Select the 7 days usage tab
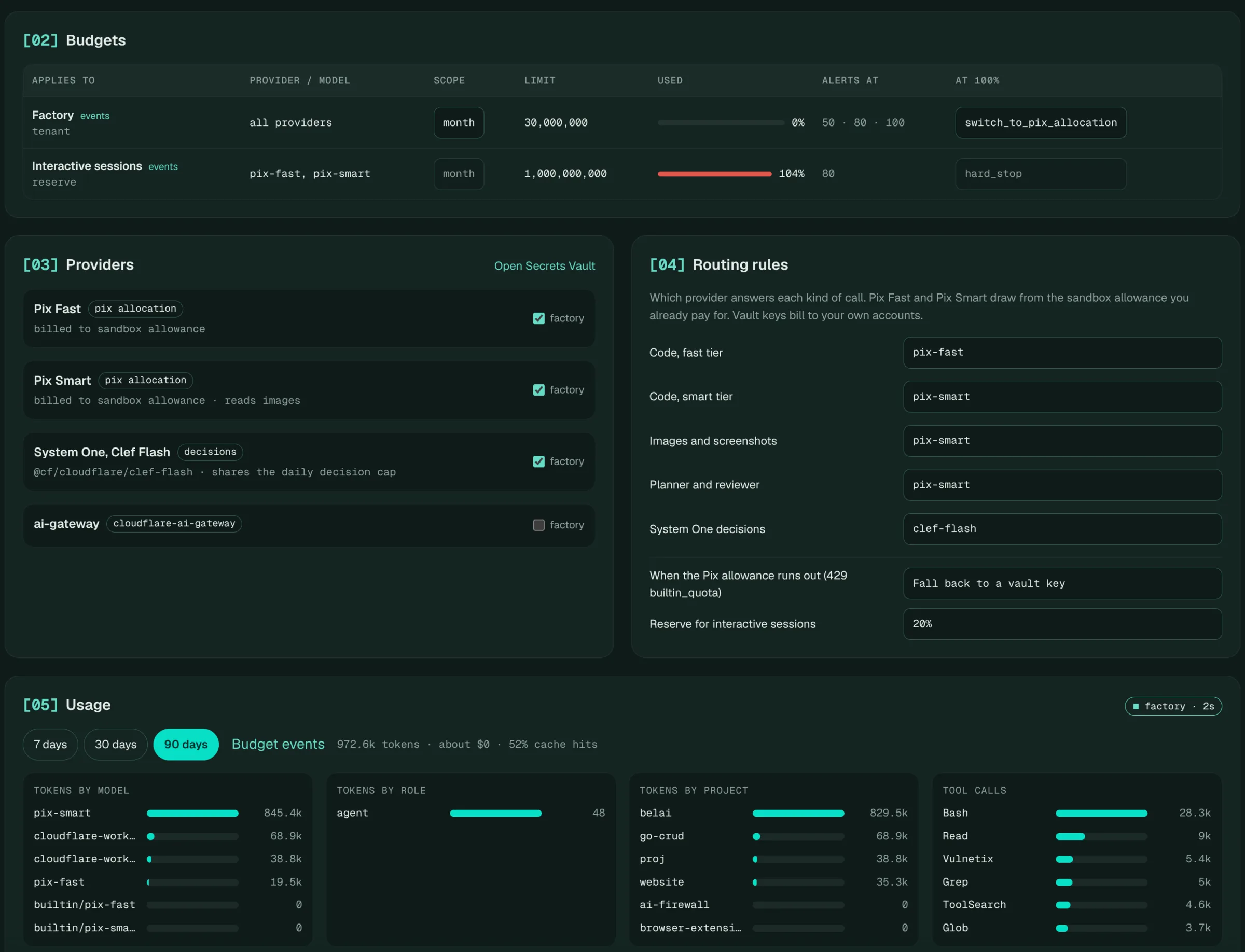Screen dimensions: 1245x952 (x=50, y=744)
